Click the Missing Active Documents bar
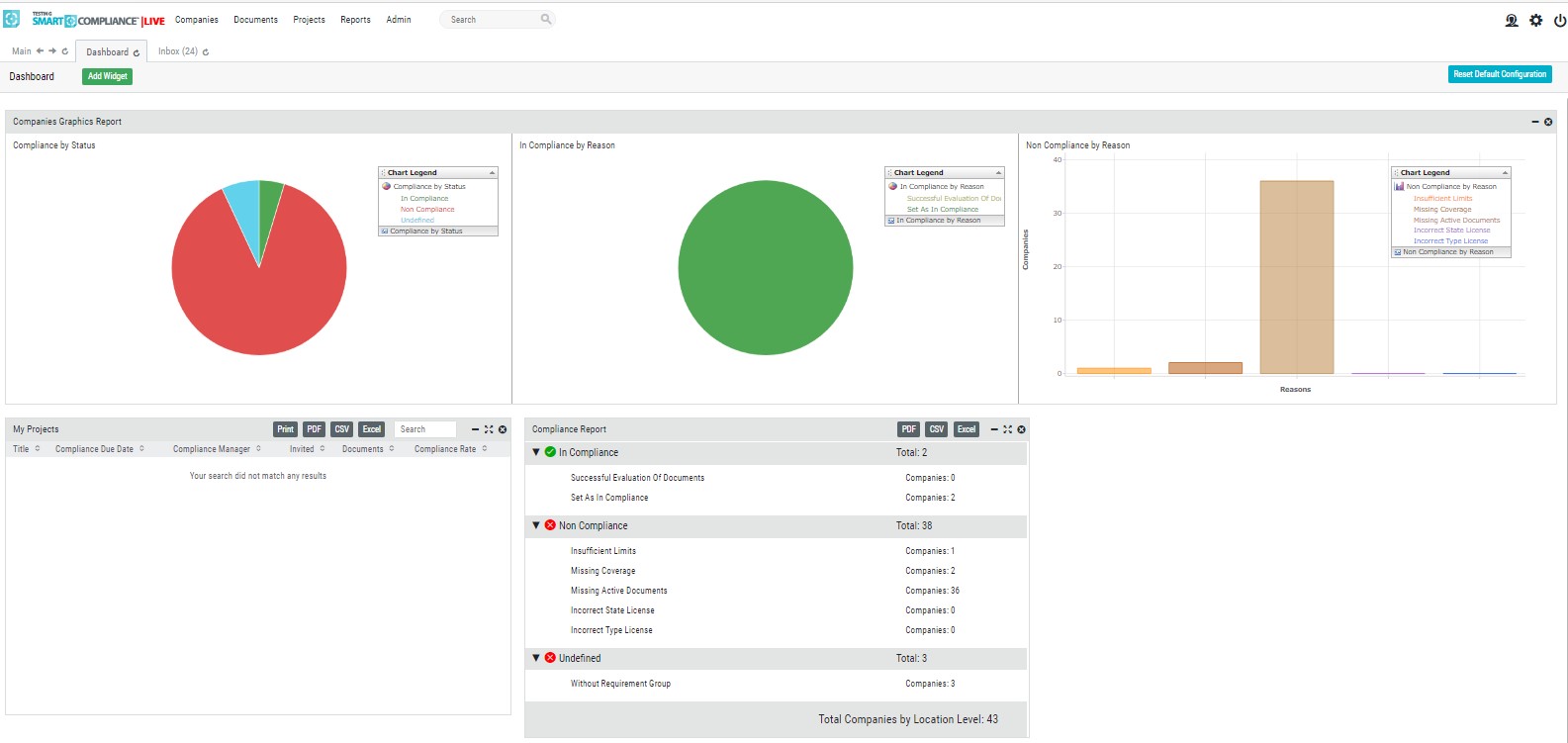 click(1297, 277)
